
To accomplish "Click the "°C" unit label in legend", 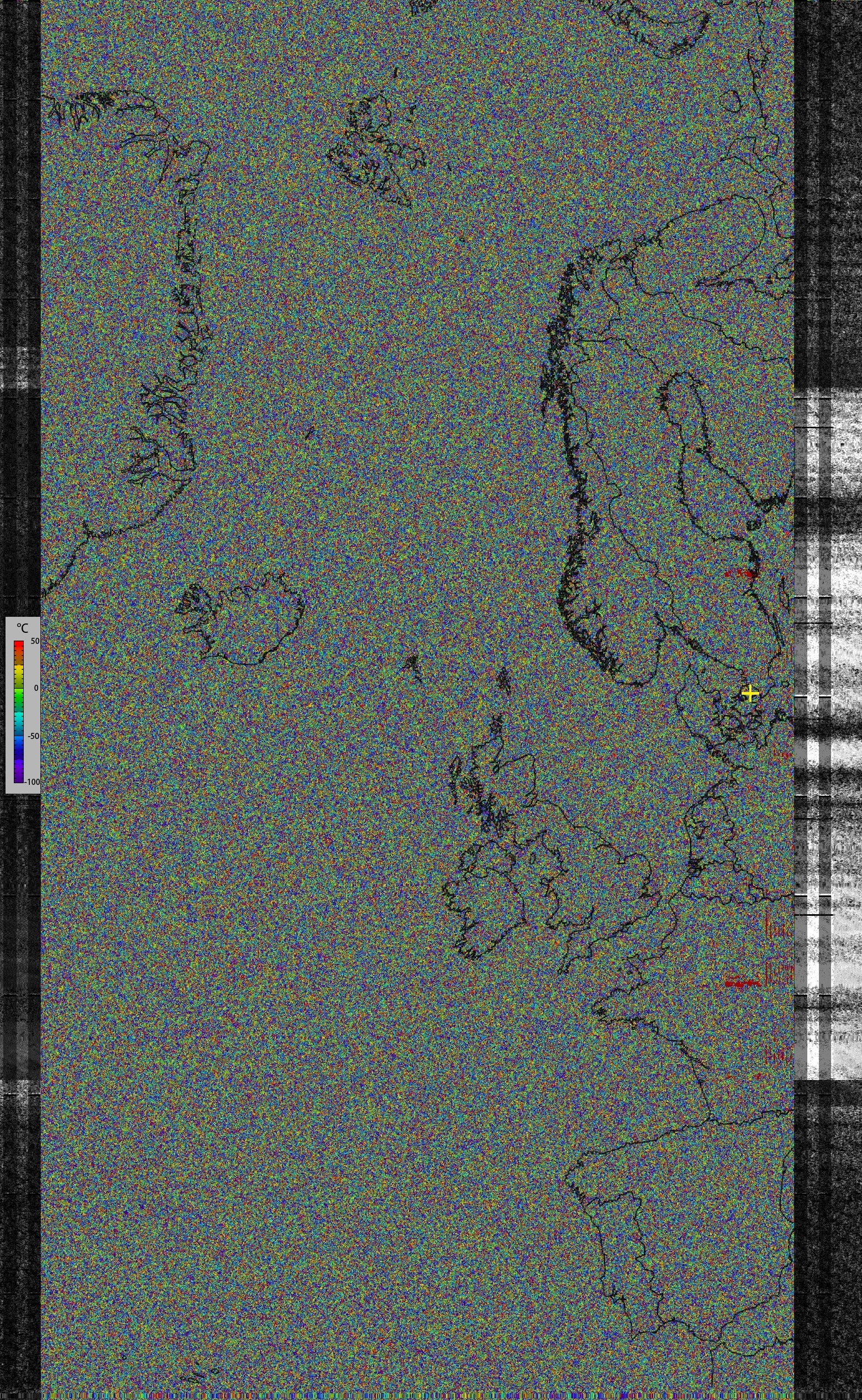I will 22,628.
